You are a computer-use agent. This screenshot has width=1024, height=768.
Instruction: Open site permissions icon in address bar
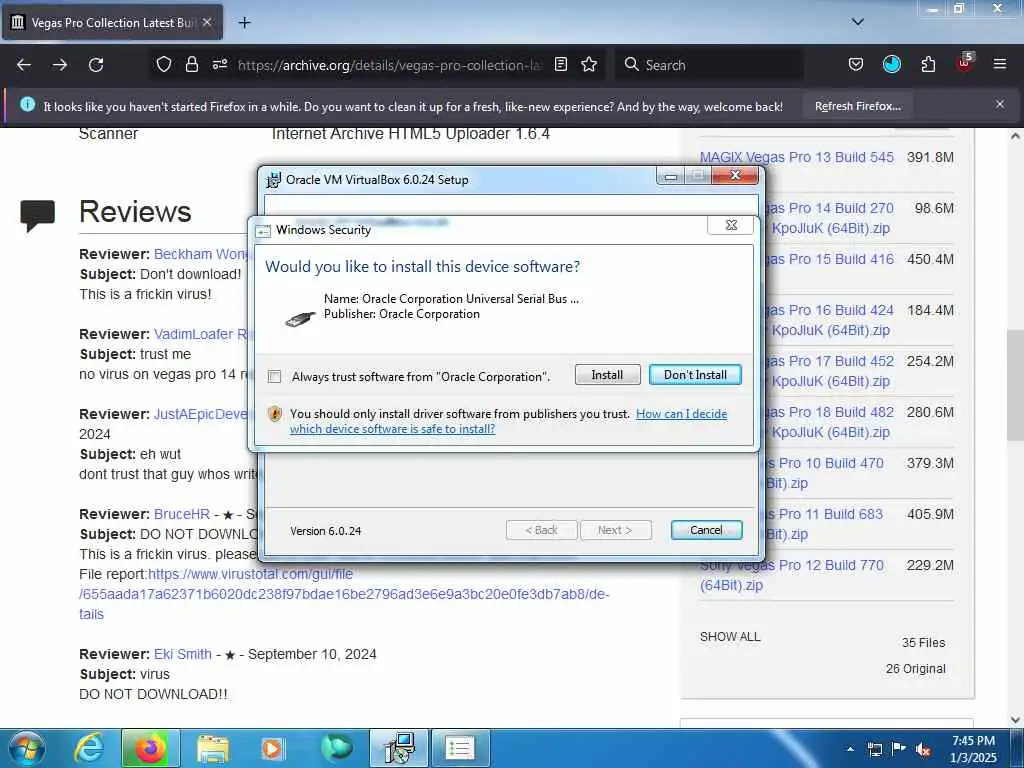coord(219,65)
